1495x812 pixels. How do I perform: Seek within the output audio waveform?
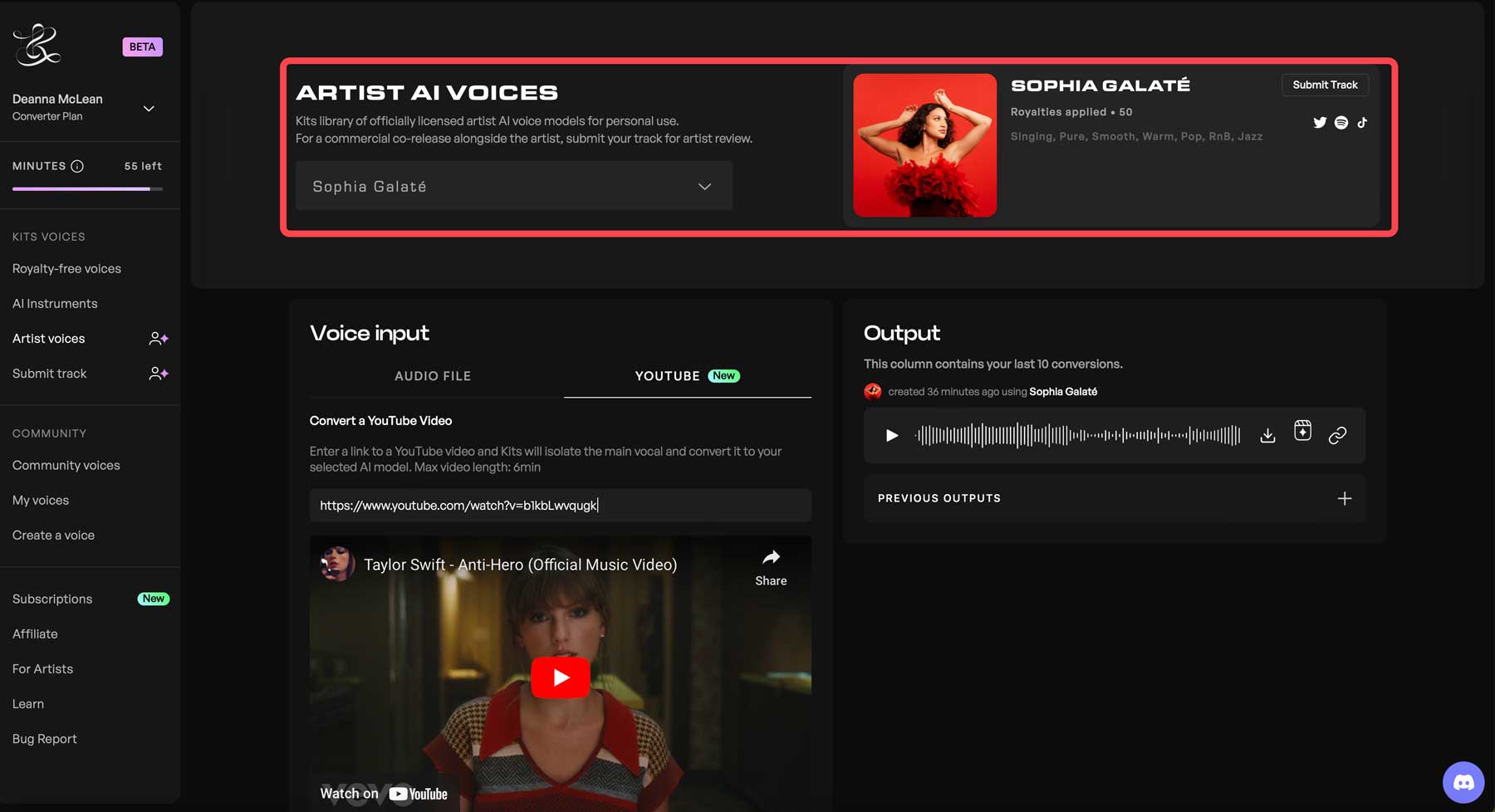coord(1077,435)
